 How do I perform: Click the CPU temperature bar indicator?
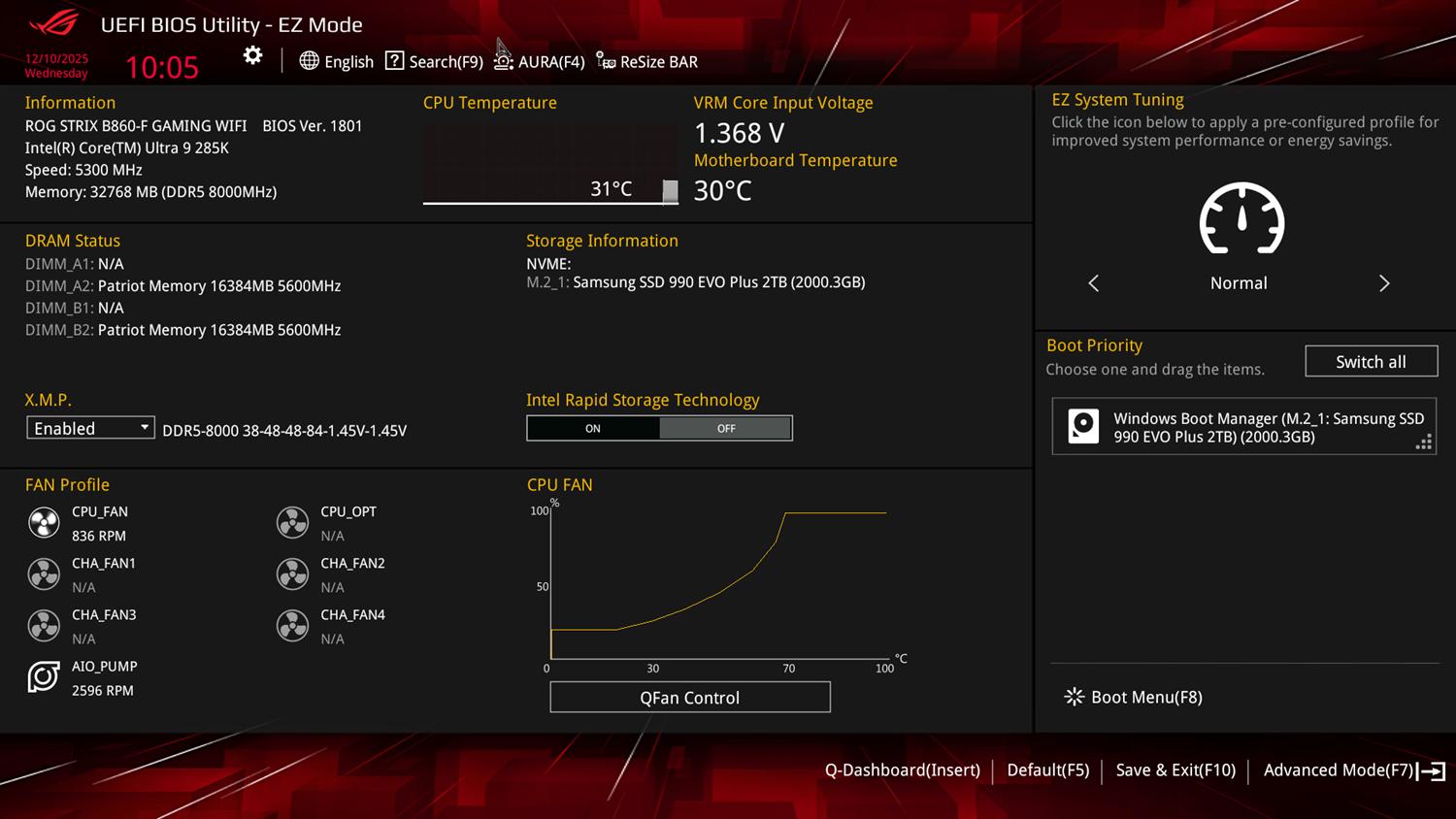click(x=670, y=191)
